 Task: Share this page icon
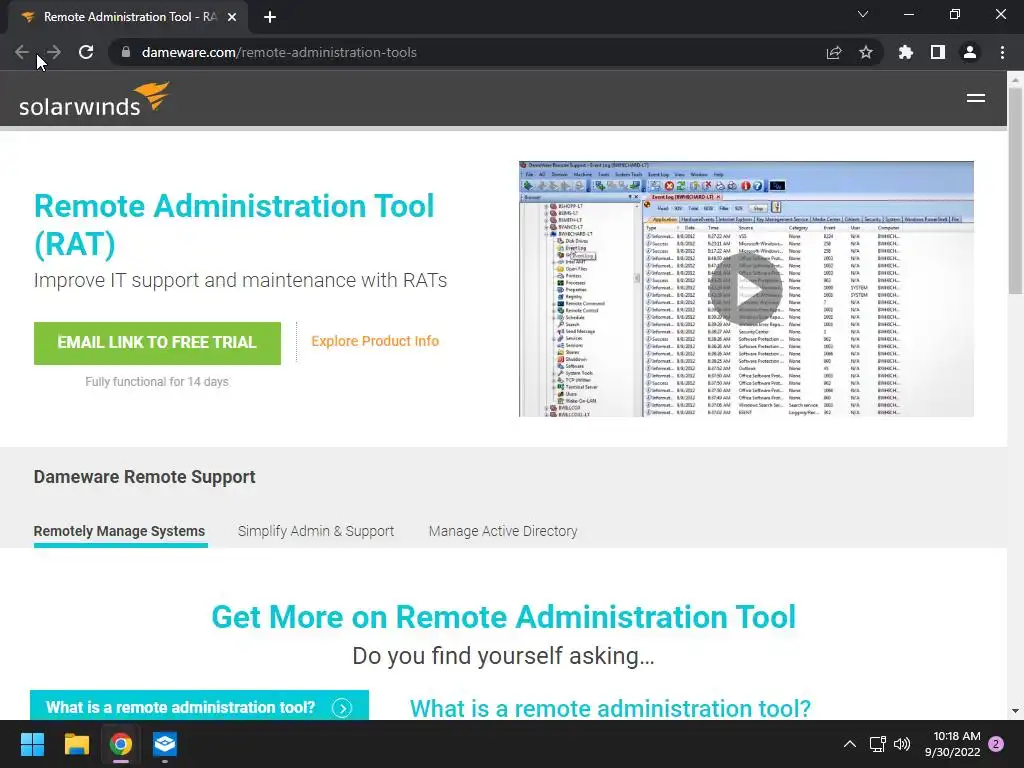tap(834, 52)
